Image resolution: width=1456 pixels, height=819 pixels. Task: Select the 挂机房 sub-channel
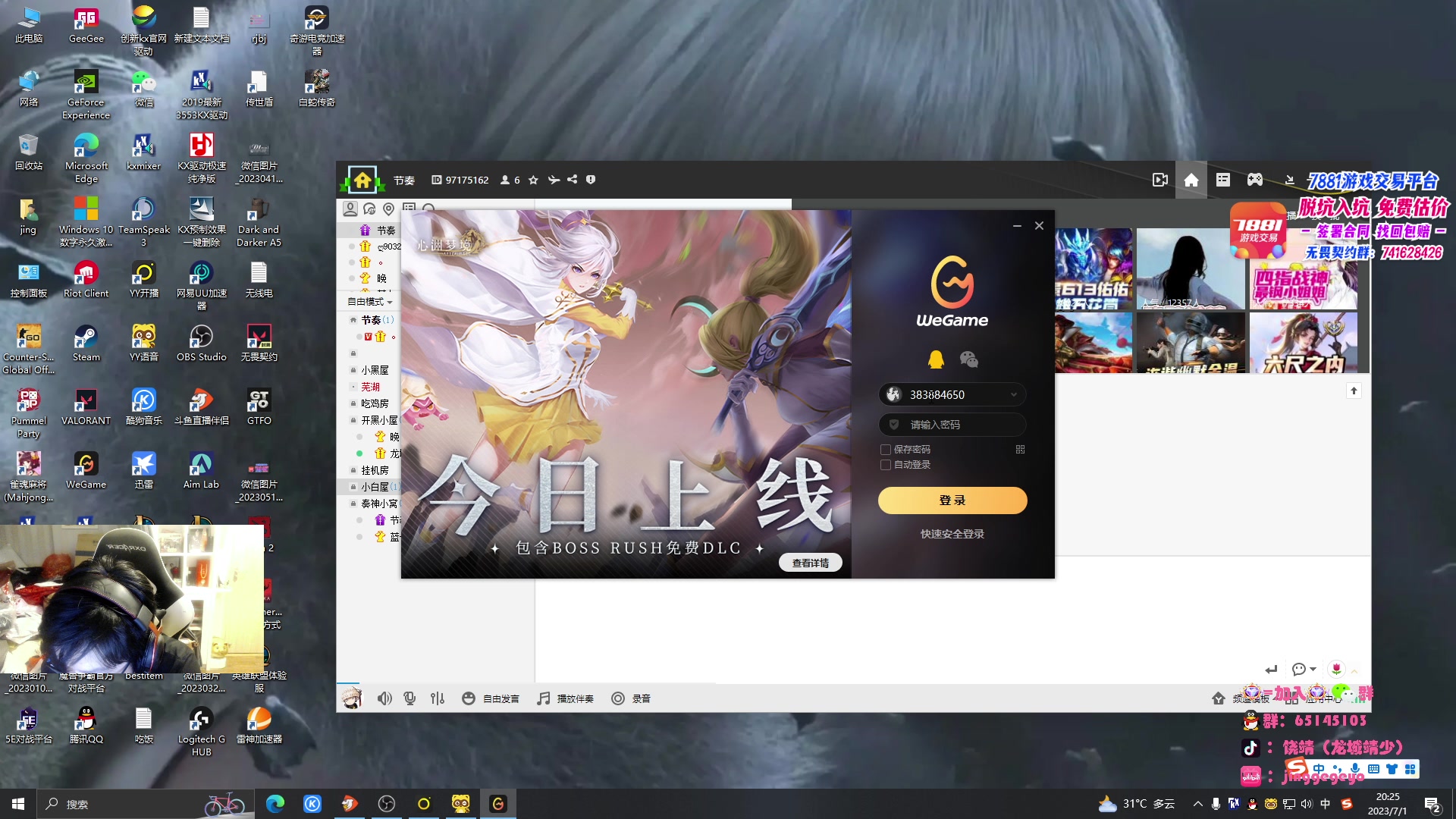point(375,470)
